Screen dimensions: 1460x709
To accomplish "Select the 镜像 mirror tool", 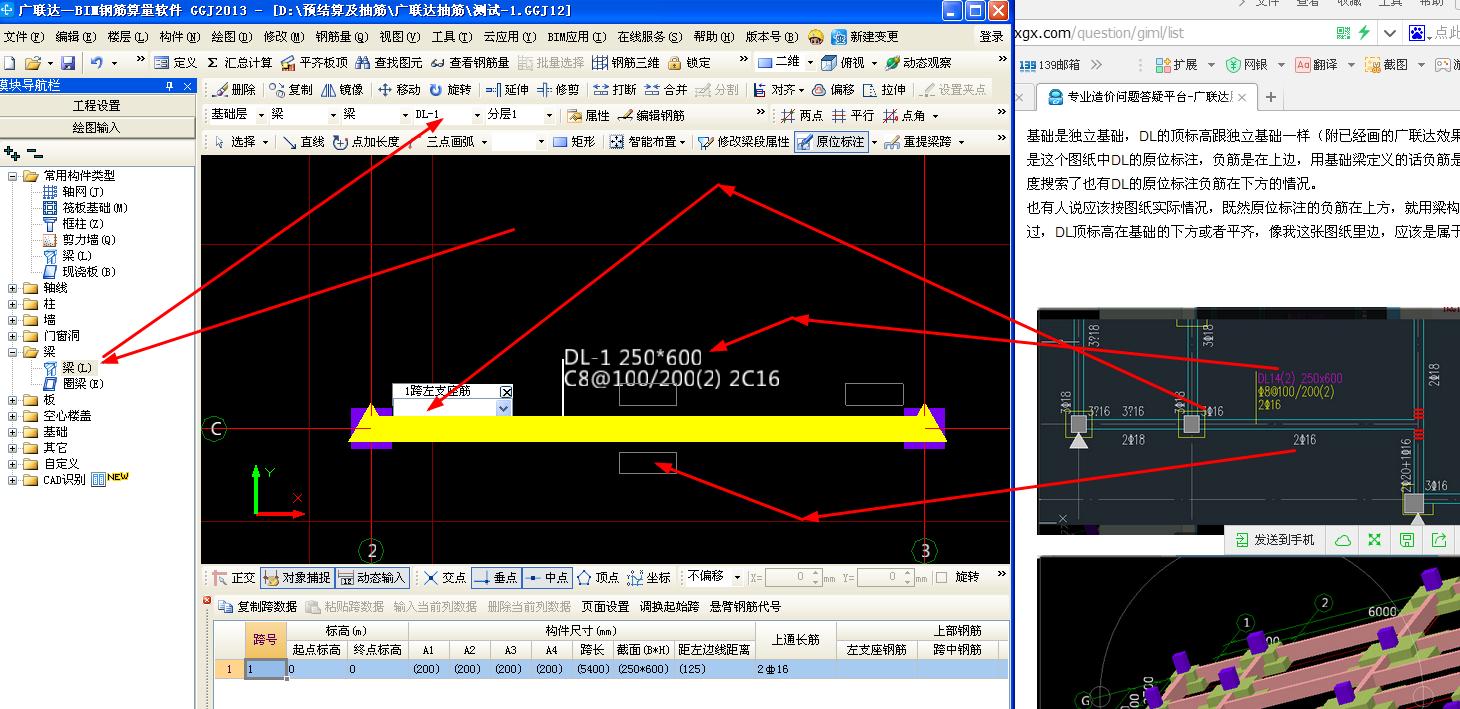I will coord(343,90).
